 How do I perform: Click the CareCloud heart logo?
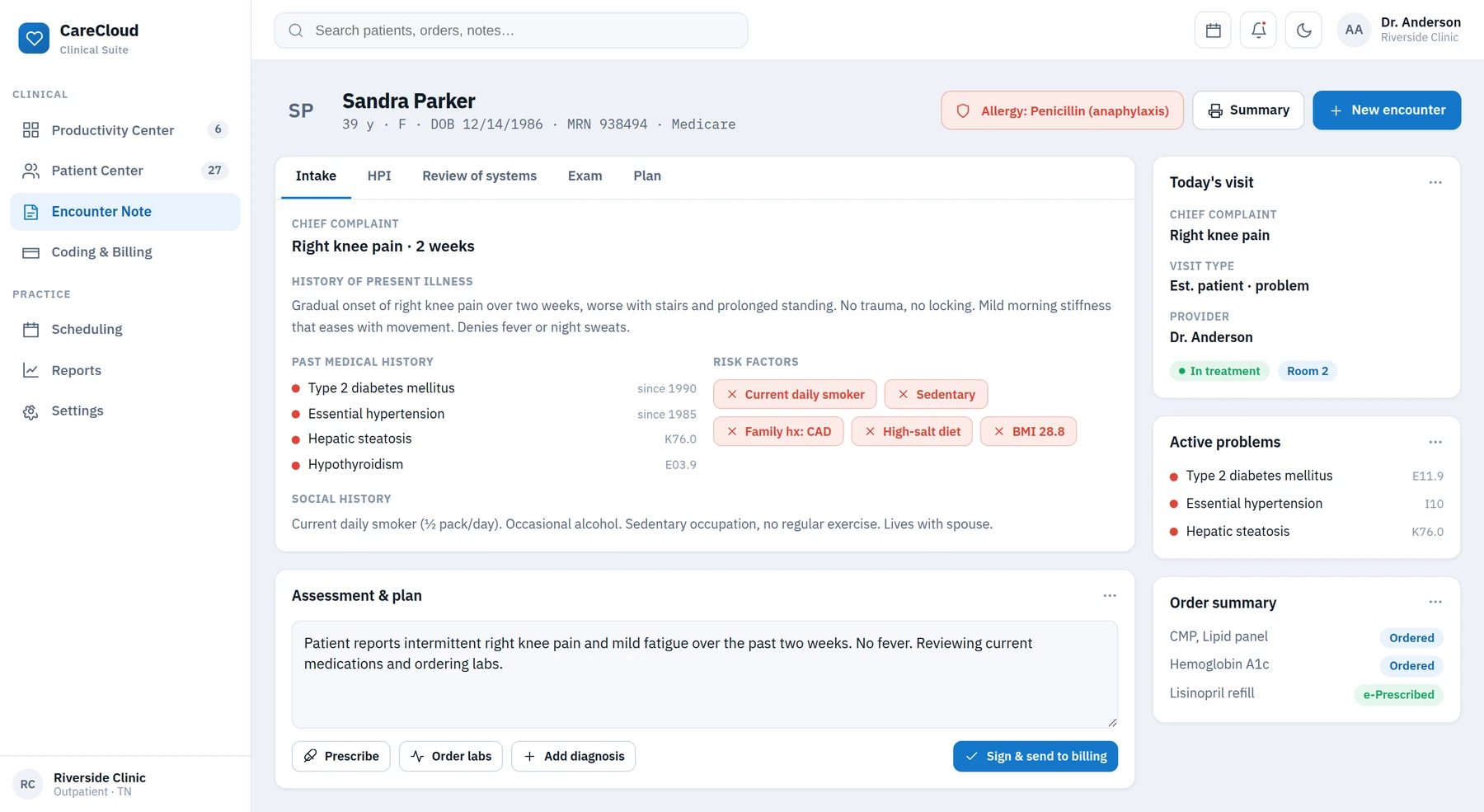[x=34, y=38]
